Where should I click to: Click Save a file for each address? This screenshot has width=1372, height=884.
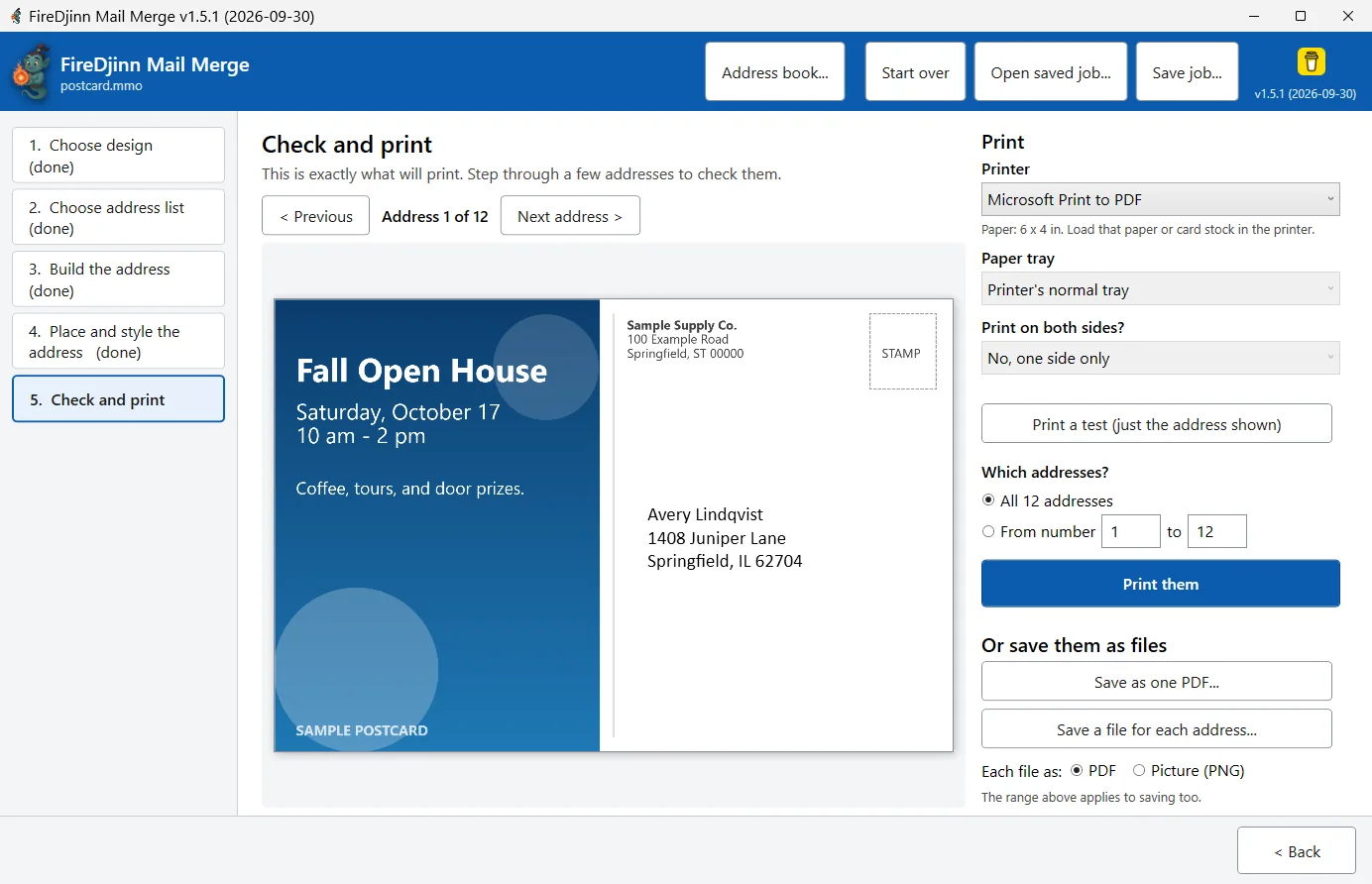(1157, 728)
